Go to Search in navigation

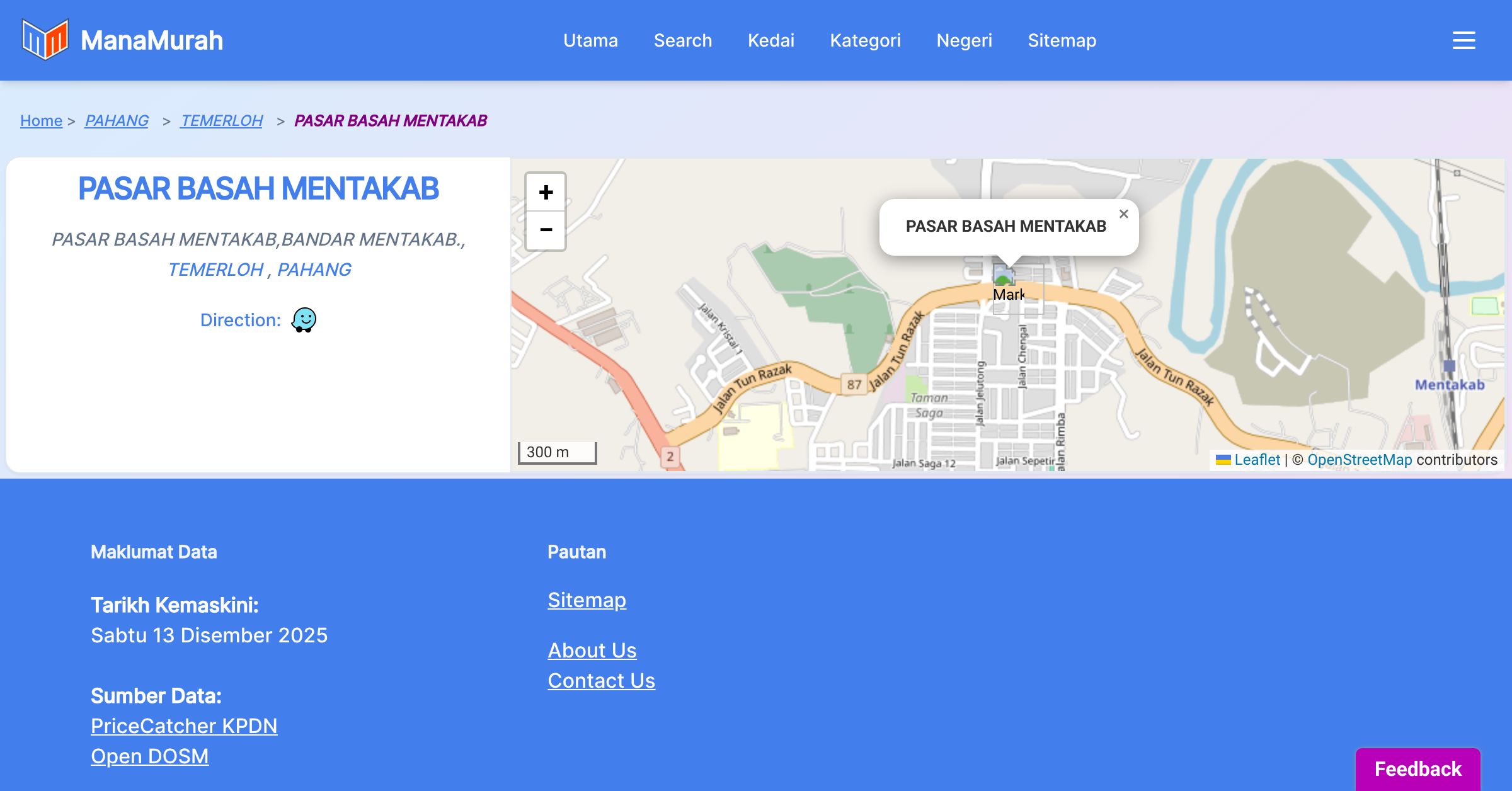click(682, 40)
